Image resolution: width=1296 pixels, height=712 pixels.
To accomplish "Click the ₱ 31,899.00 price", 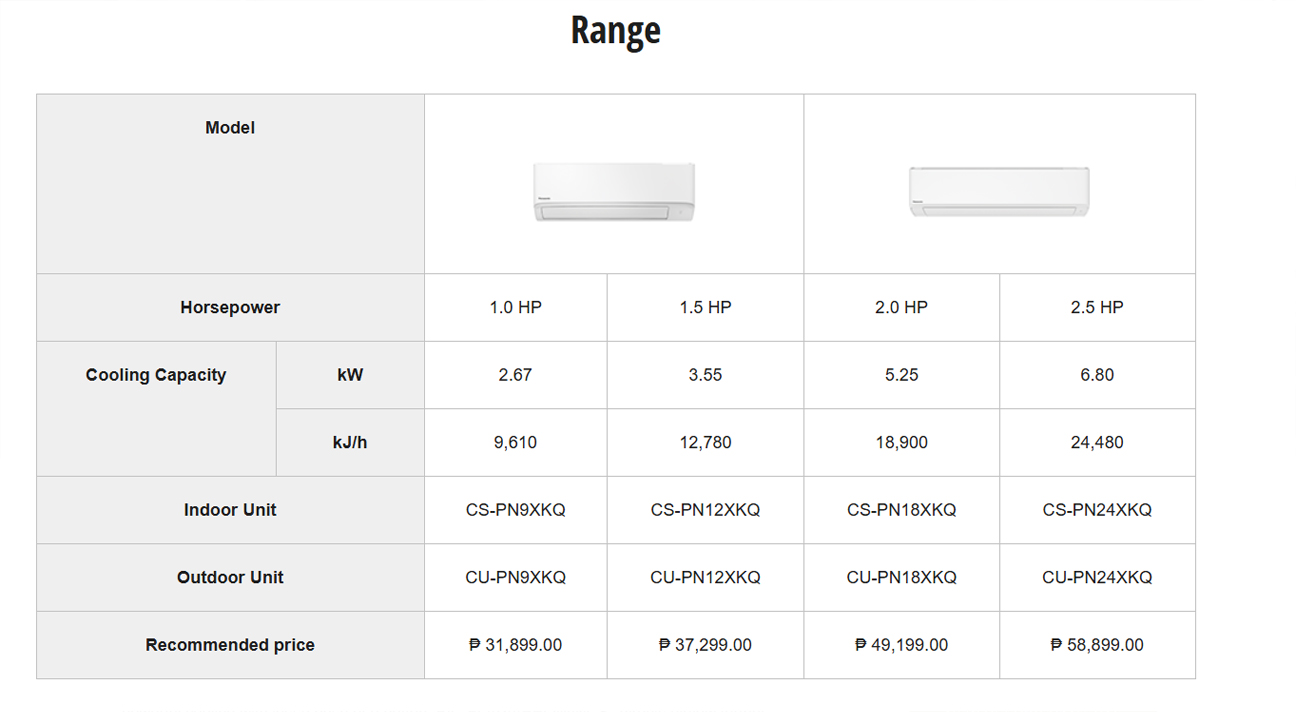I will 516,645.
